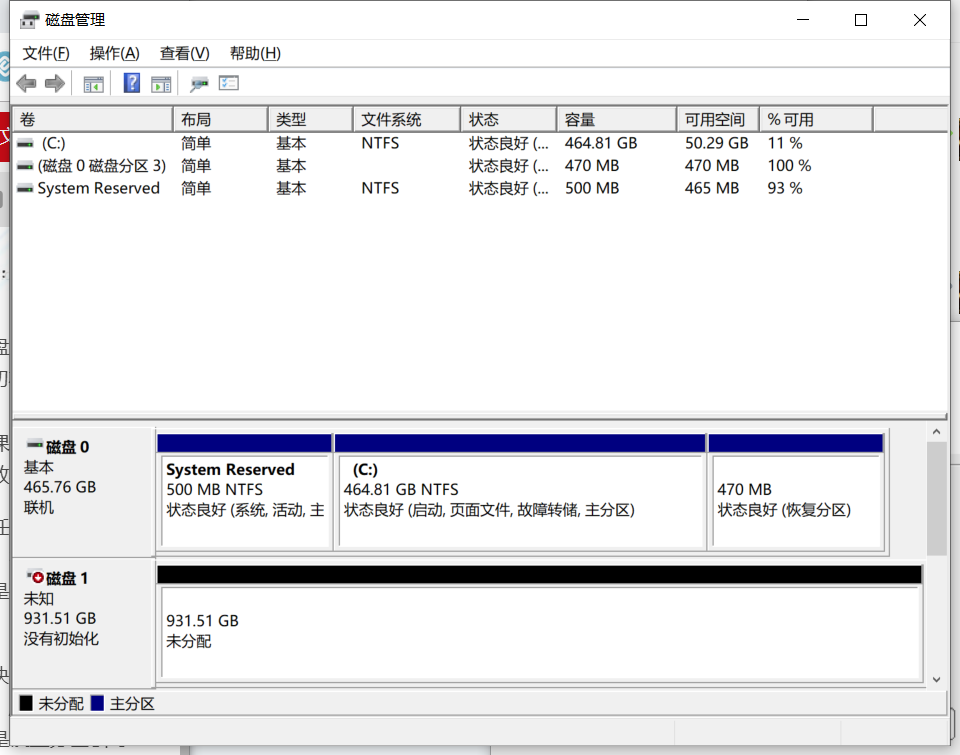960x755 pixels.
Task: Open the 查看 menu
Action: [182, 53]
